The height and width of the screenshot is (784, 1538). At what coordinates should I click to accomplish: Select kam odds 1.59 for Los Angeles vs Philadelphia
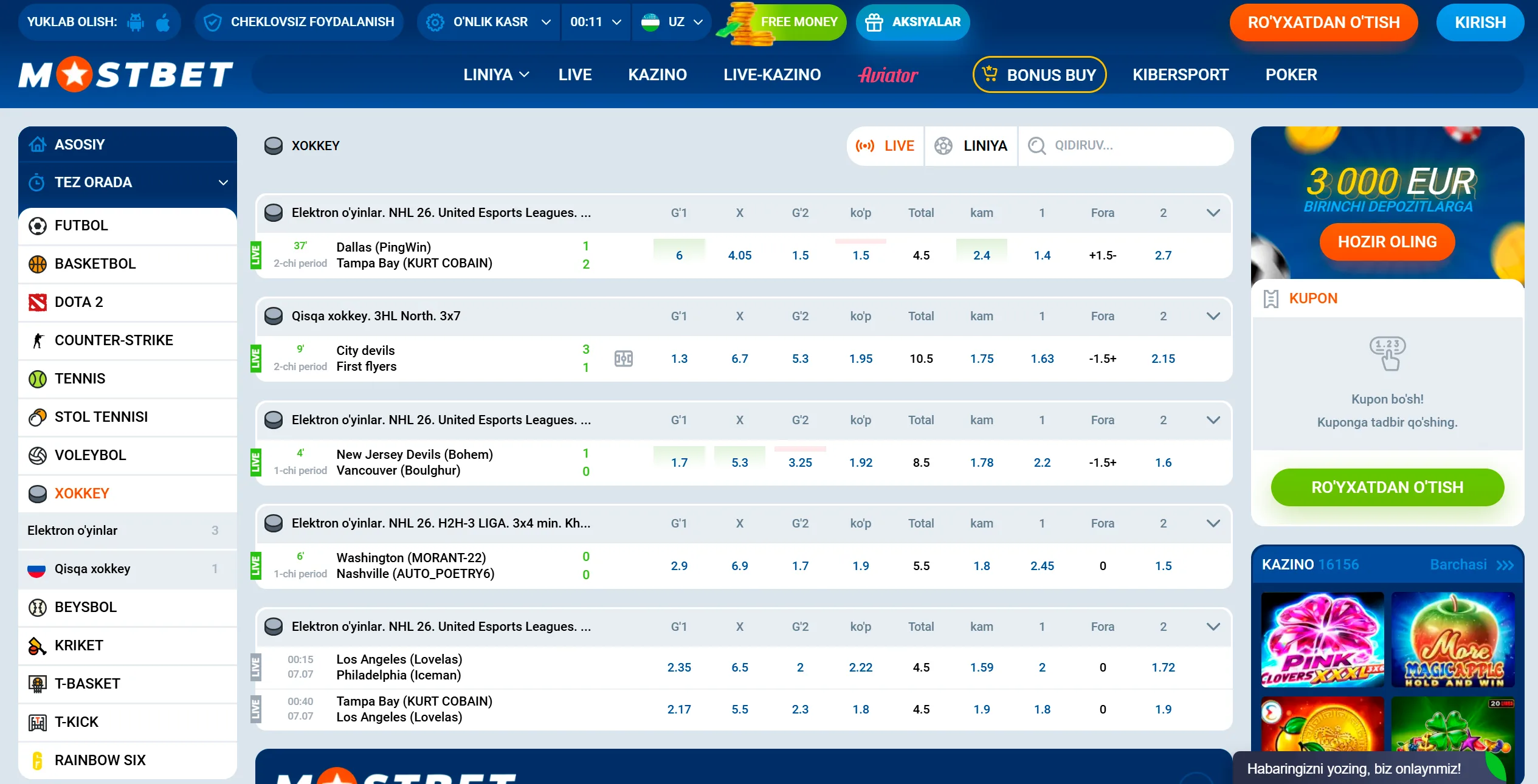[x=982, y=668]
